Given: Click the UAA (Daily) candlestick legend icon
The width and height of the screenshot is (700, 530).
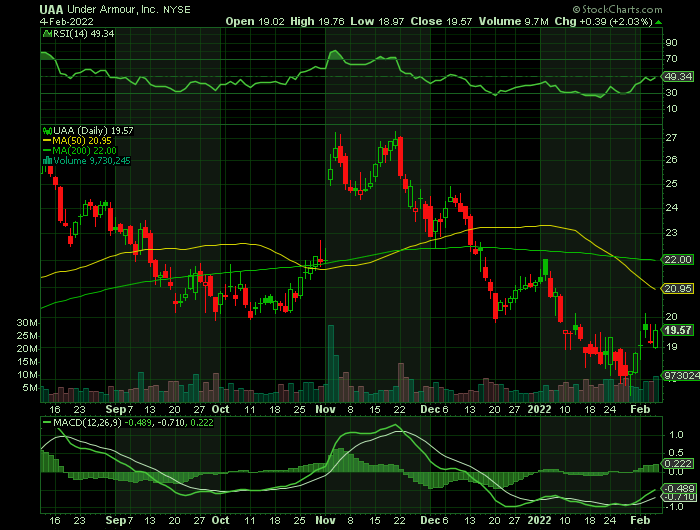Looking at the screenshot, I should tap(45, 131).
